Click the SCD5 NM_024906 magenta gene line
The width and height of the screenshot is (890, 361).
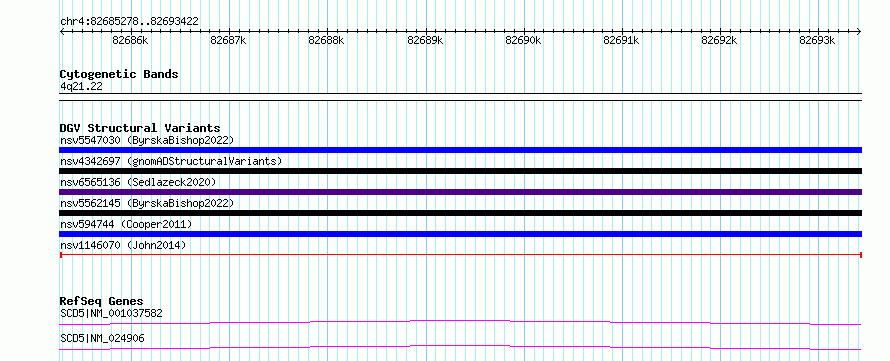click(x=460, y=347)
